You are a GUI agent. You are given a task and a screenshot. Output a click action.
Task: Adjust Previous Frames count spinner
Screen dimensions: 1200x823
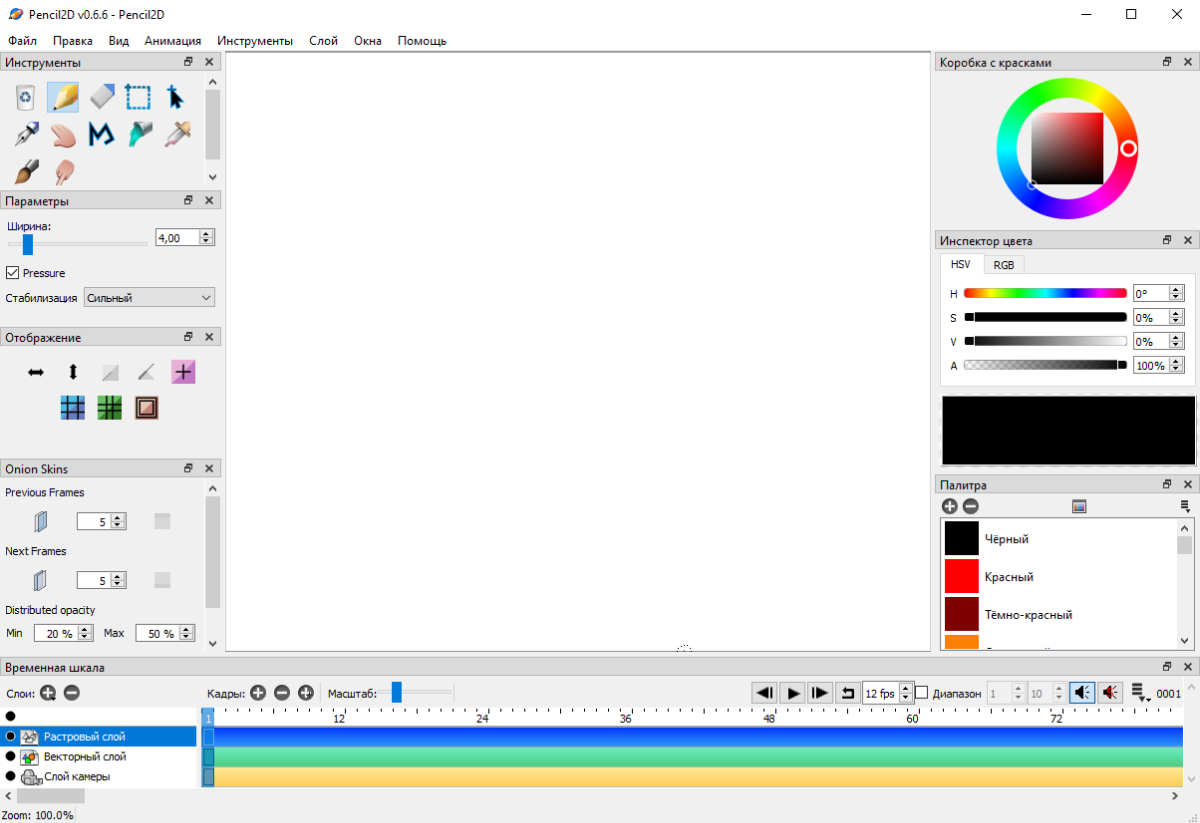102,521
